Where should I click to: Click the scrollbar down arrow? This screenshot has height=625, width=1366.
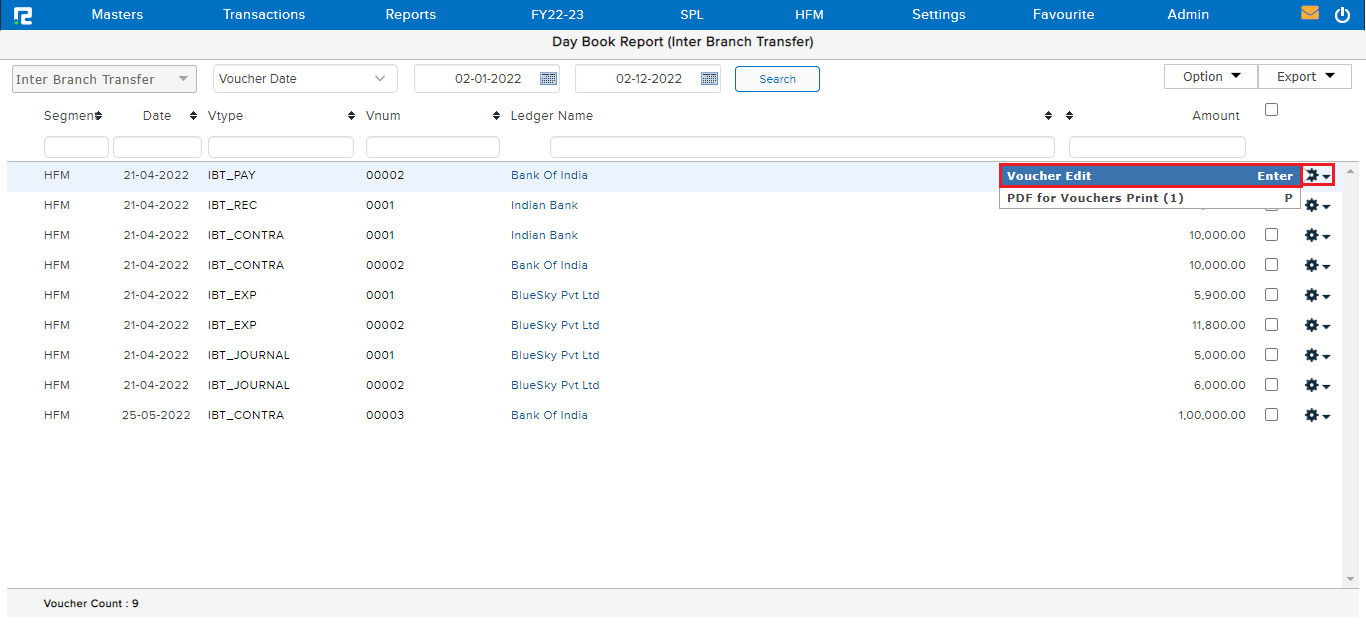coord(1350,579)
